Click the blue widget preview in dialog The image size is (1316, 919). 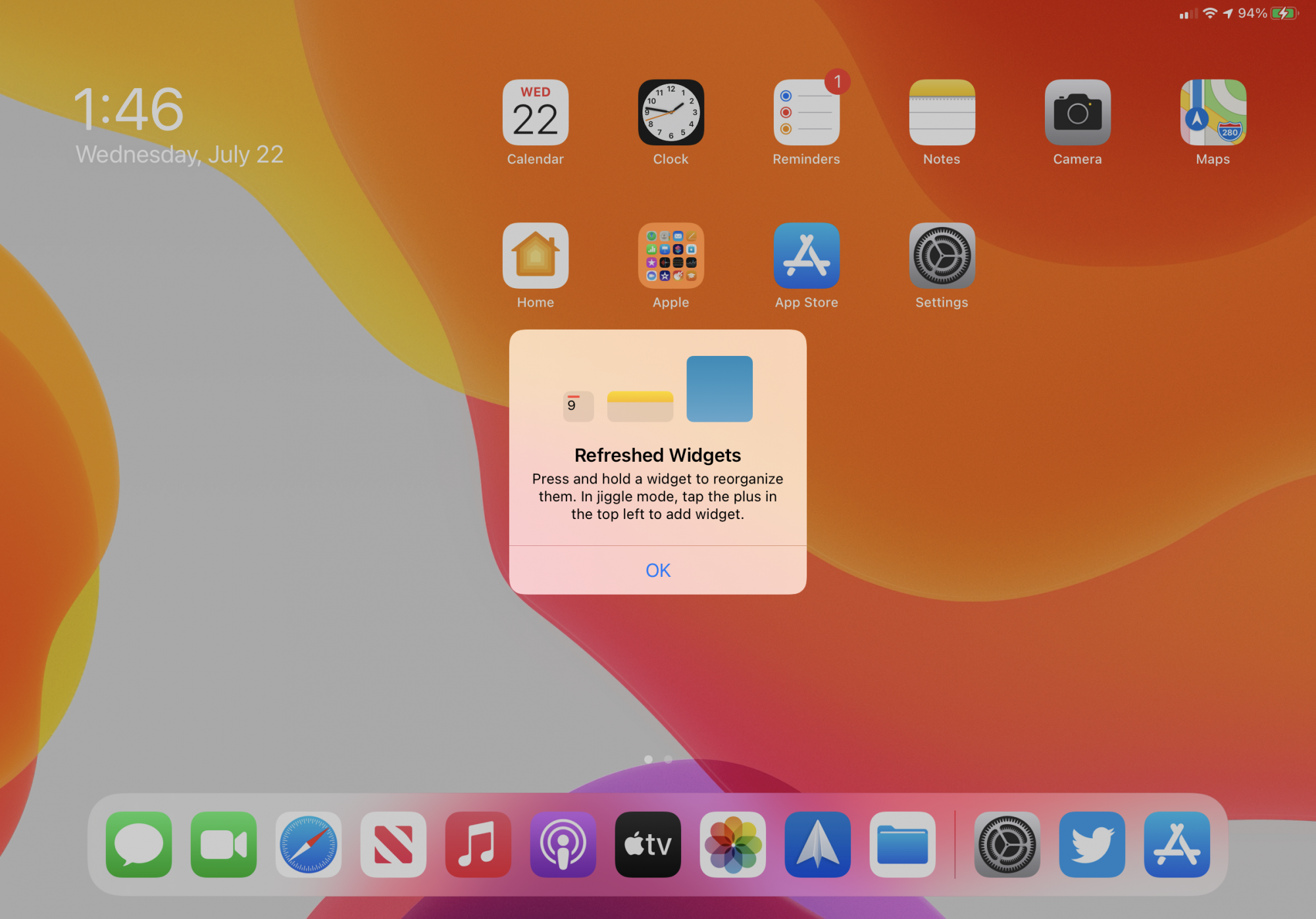click(719, 389)
